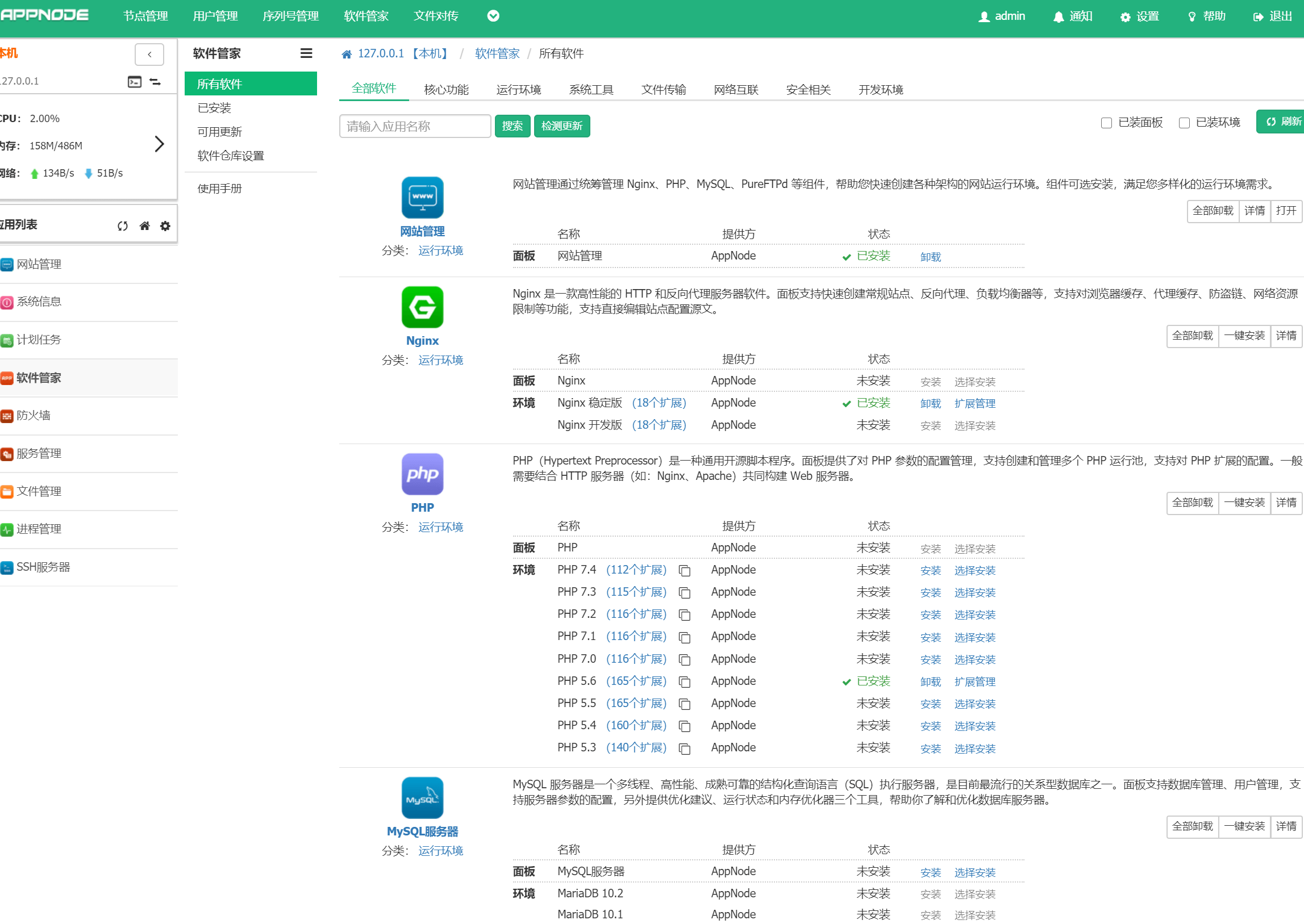Image resolution: width=1304 pixels, height=924 pixels.
Task: Click the website management www icon
Action: [422, 198]
